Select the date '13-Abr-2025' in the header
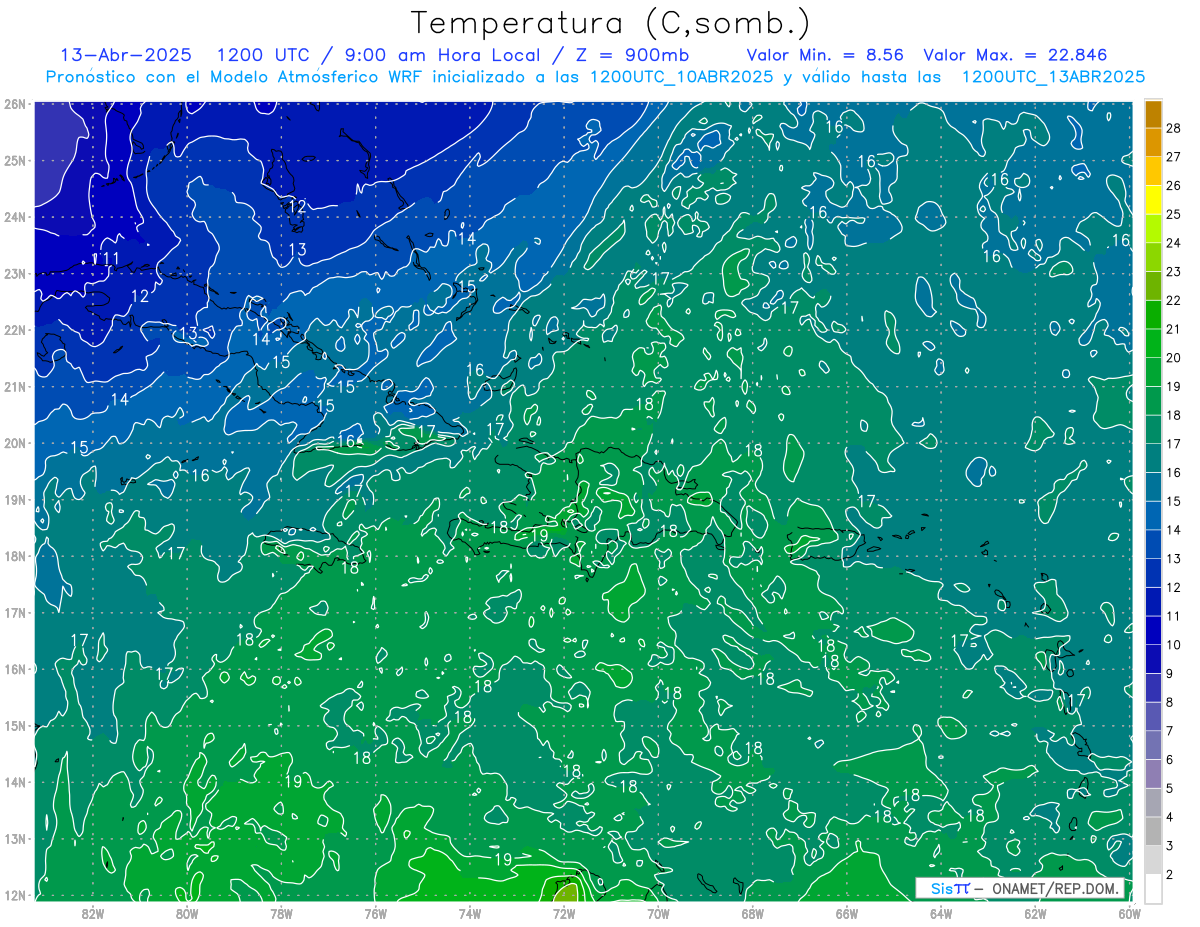The width and height of the screenshot is (1200, 927). (x=126, y=55)
